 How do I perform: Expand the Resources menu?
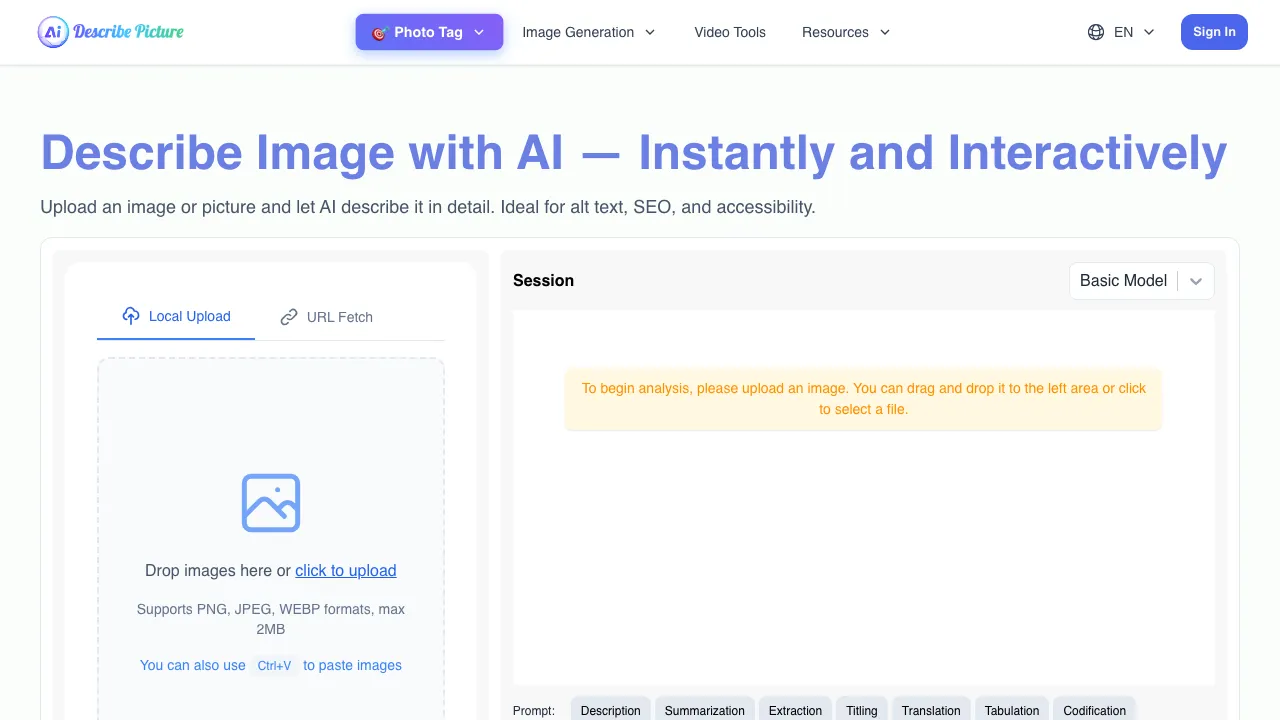coord(845,32)
